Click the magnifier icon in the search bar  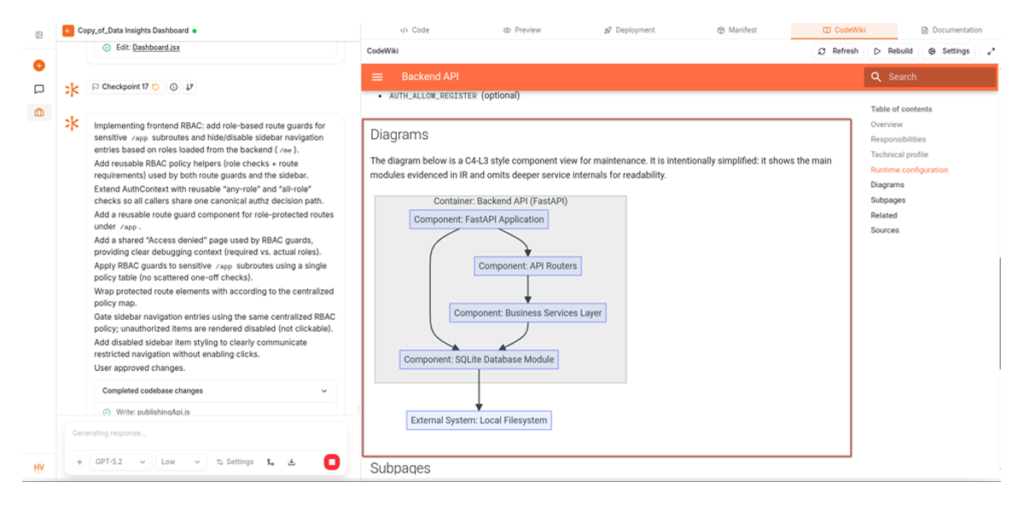[x=876, y=77]
